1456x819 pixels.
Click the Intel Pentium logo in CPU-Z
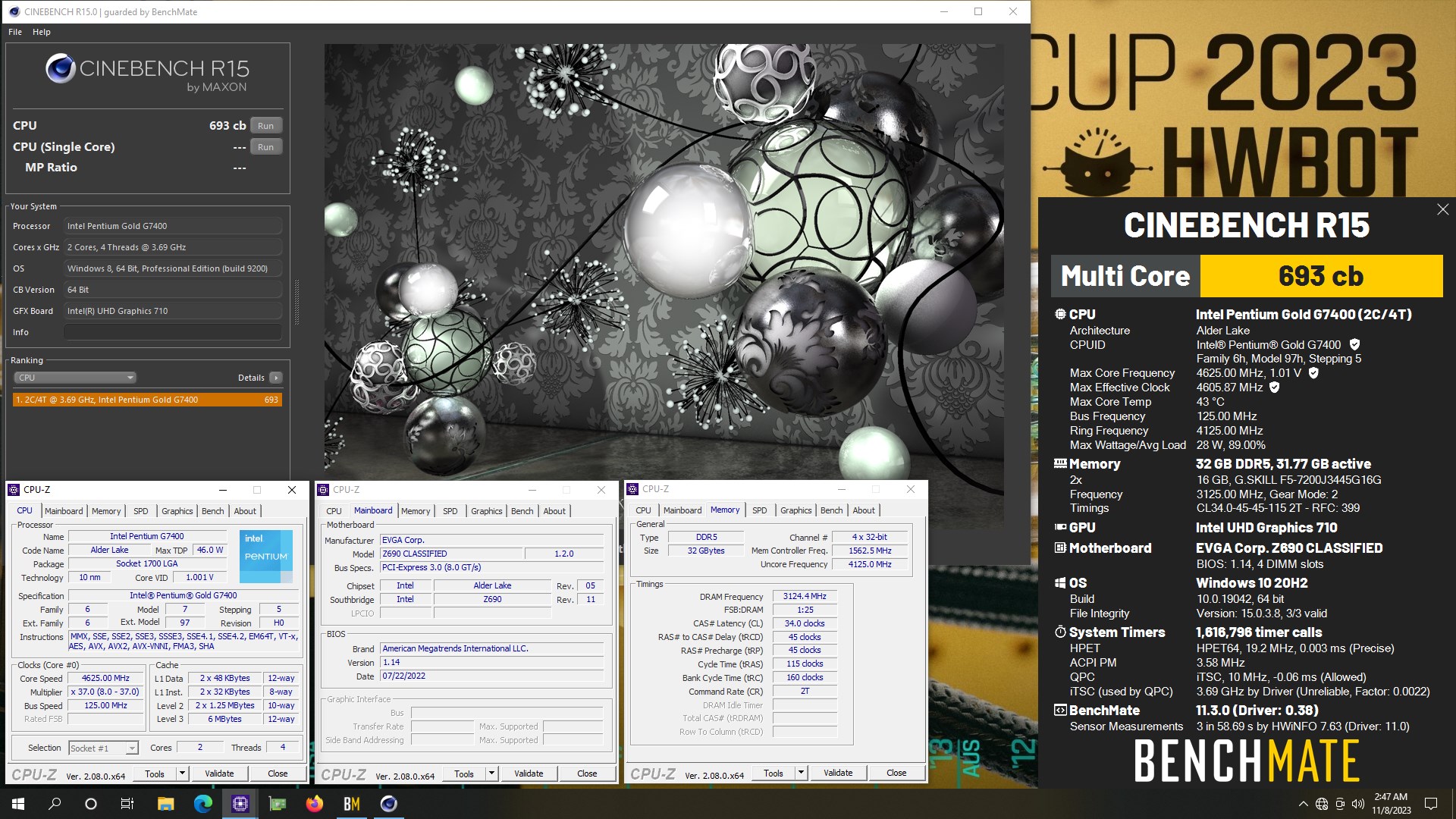pyautogui.click(x=265, y=556)
